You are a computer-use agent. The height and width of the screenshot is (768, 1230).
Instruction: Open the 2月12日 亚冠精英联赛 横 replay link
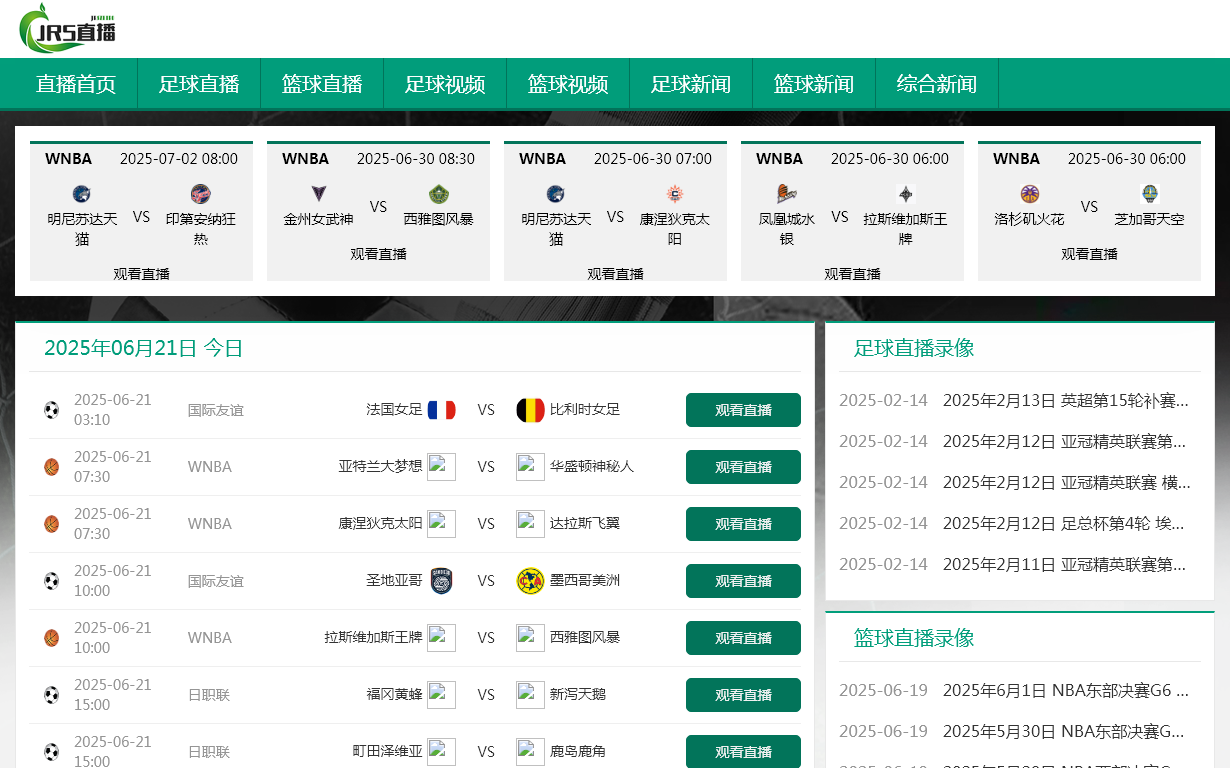1066,482
